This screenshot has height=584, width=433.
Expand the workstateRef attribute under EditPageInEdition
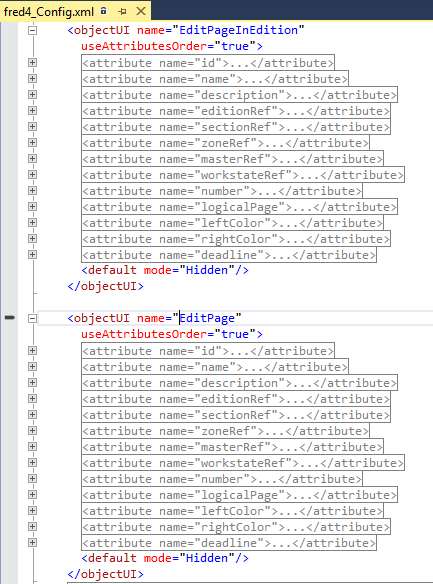(x=32, y=175)
